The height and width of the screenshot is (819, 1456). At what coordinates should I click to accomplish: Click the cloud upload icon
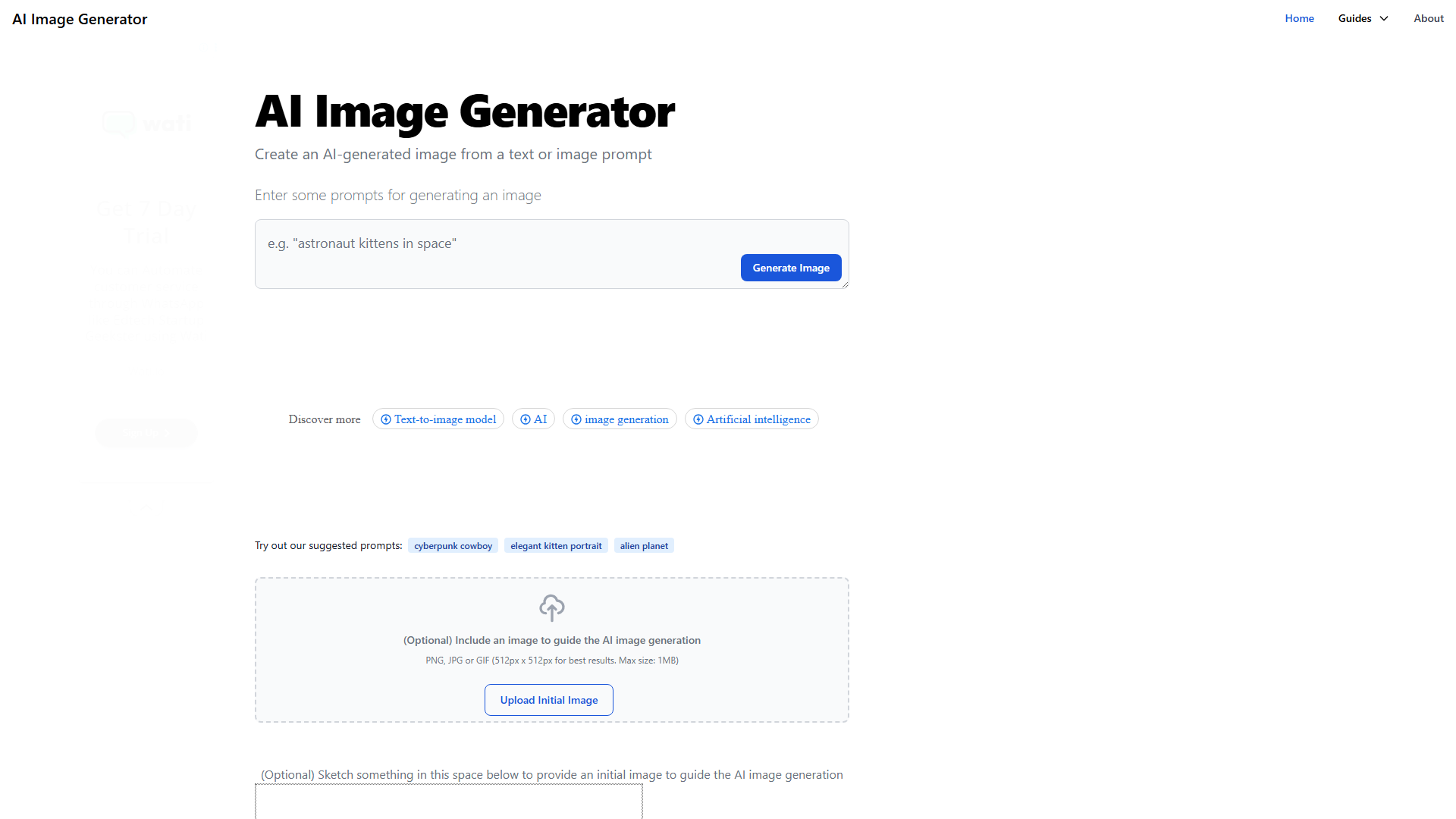[551, 607]
